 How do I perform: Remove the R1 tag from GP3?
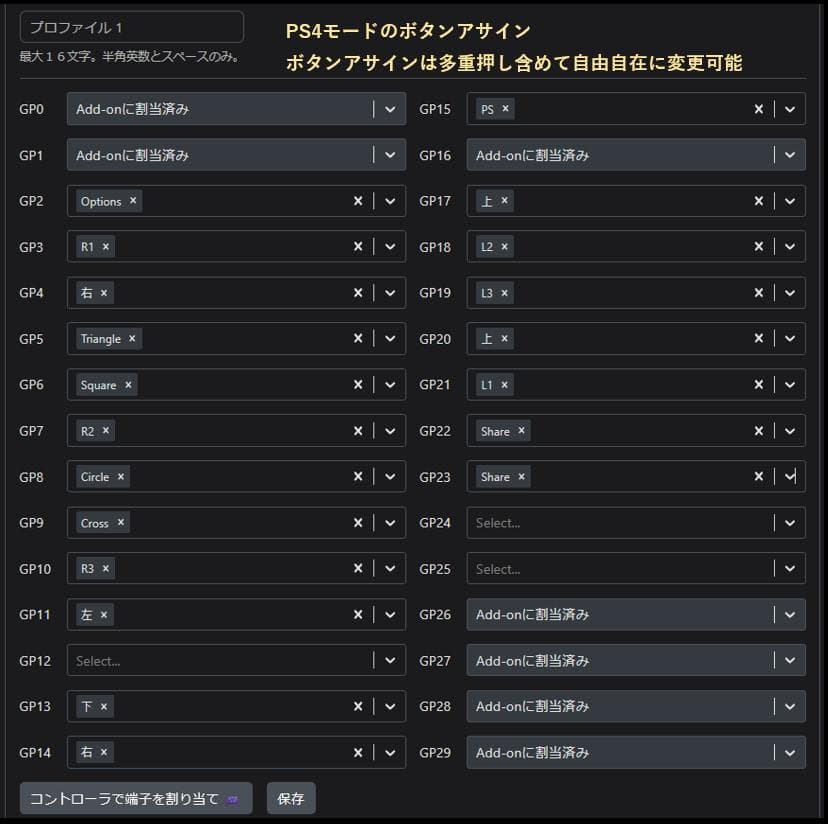tap(106, 247)
